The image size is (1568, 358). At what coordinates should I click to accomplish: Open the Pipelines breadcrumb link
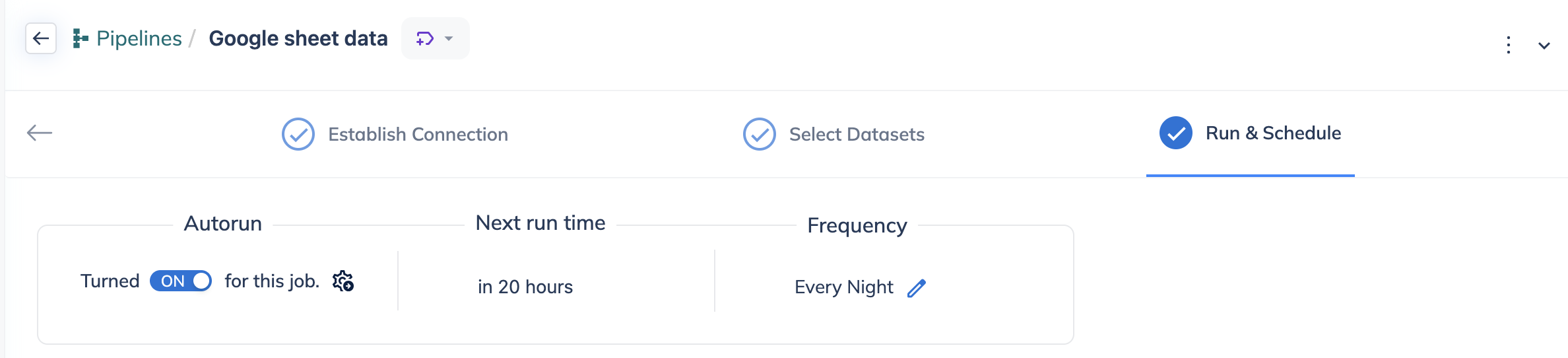(x=139, y=38)
